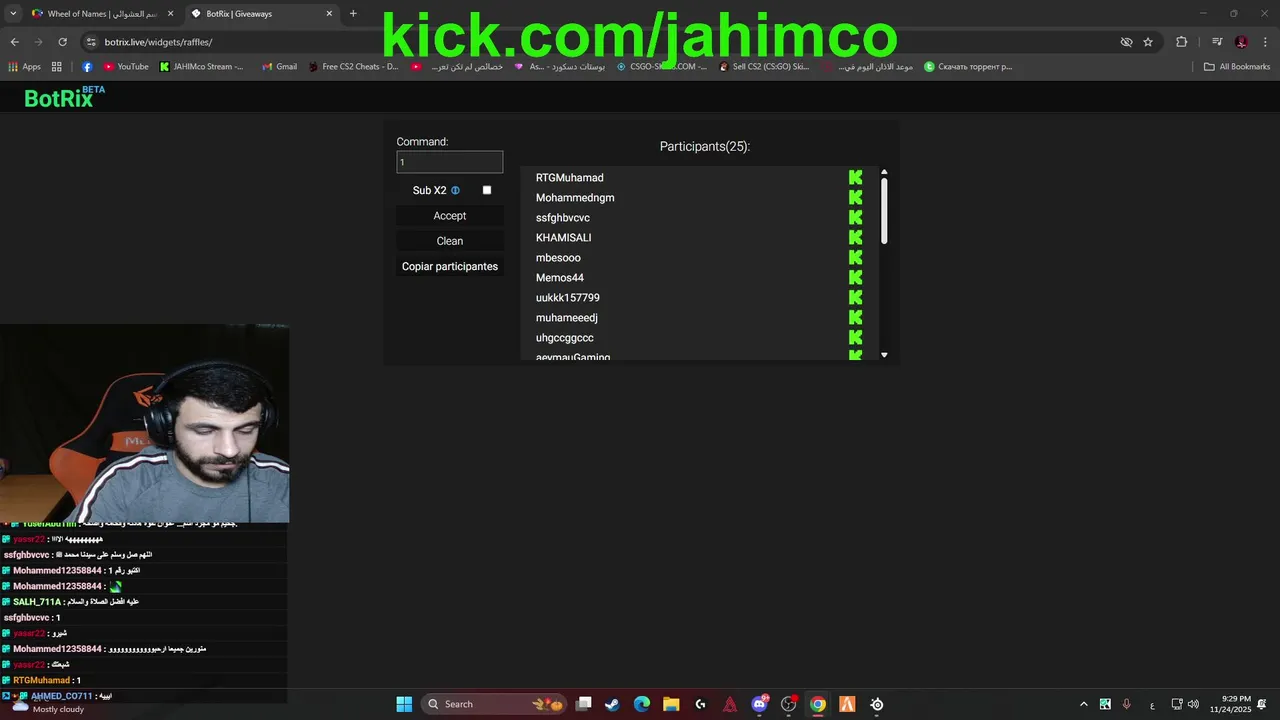Click the Kick icon beside muhameeedj

(855, 317)
